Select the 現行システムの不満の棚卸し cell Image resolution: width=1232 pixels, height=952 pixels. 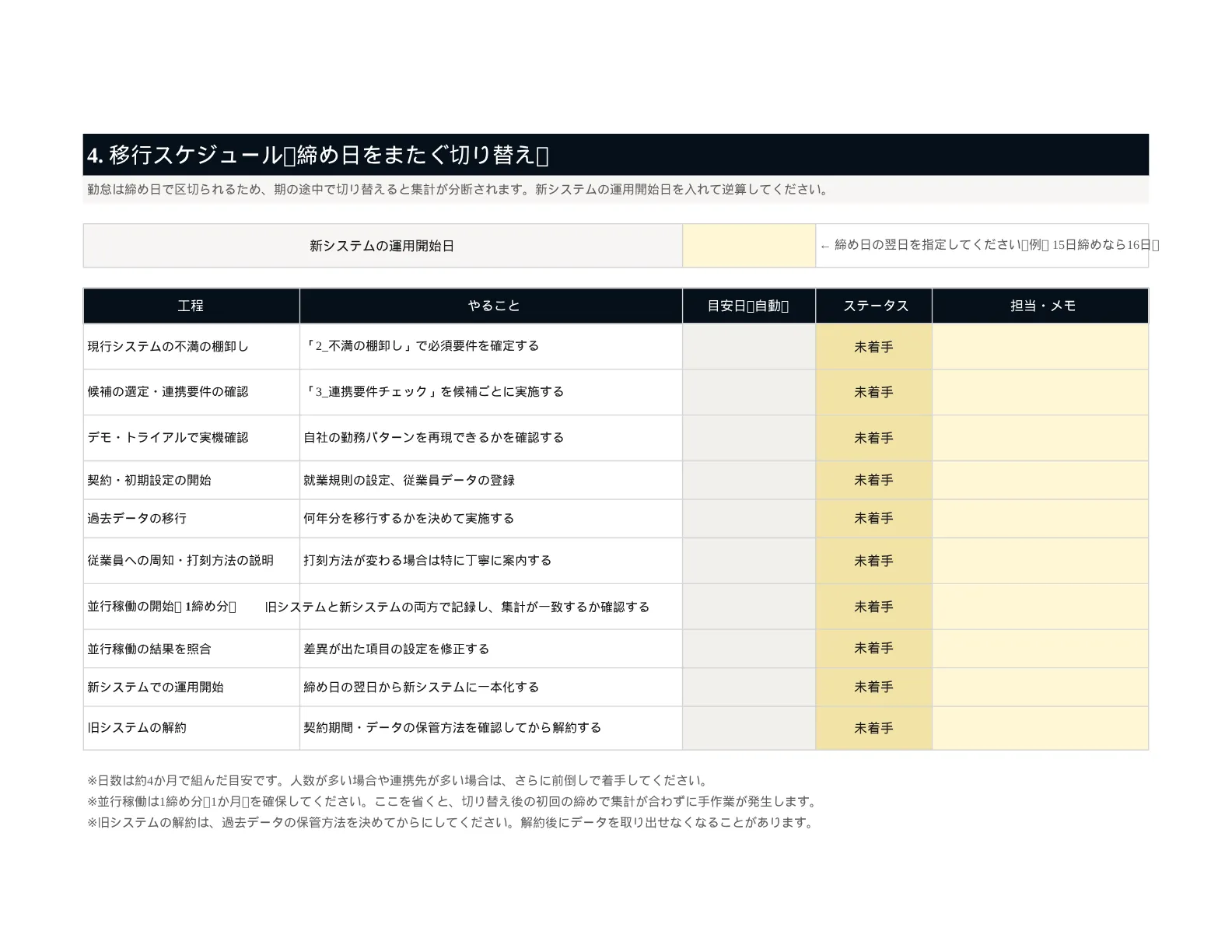[191, 347]
